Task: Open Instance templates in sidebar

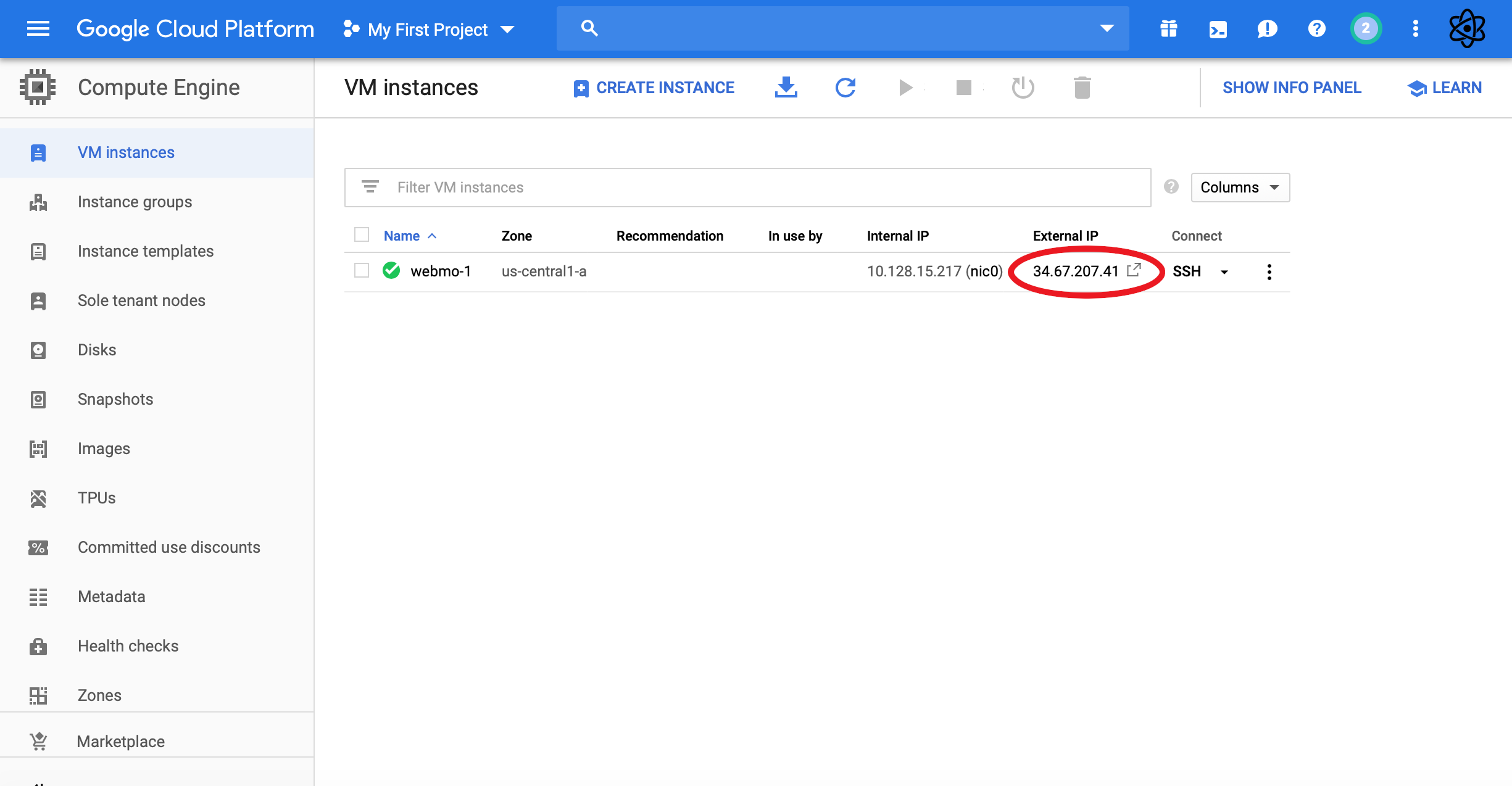Action: click(x=157, y=251)
